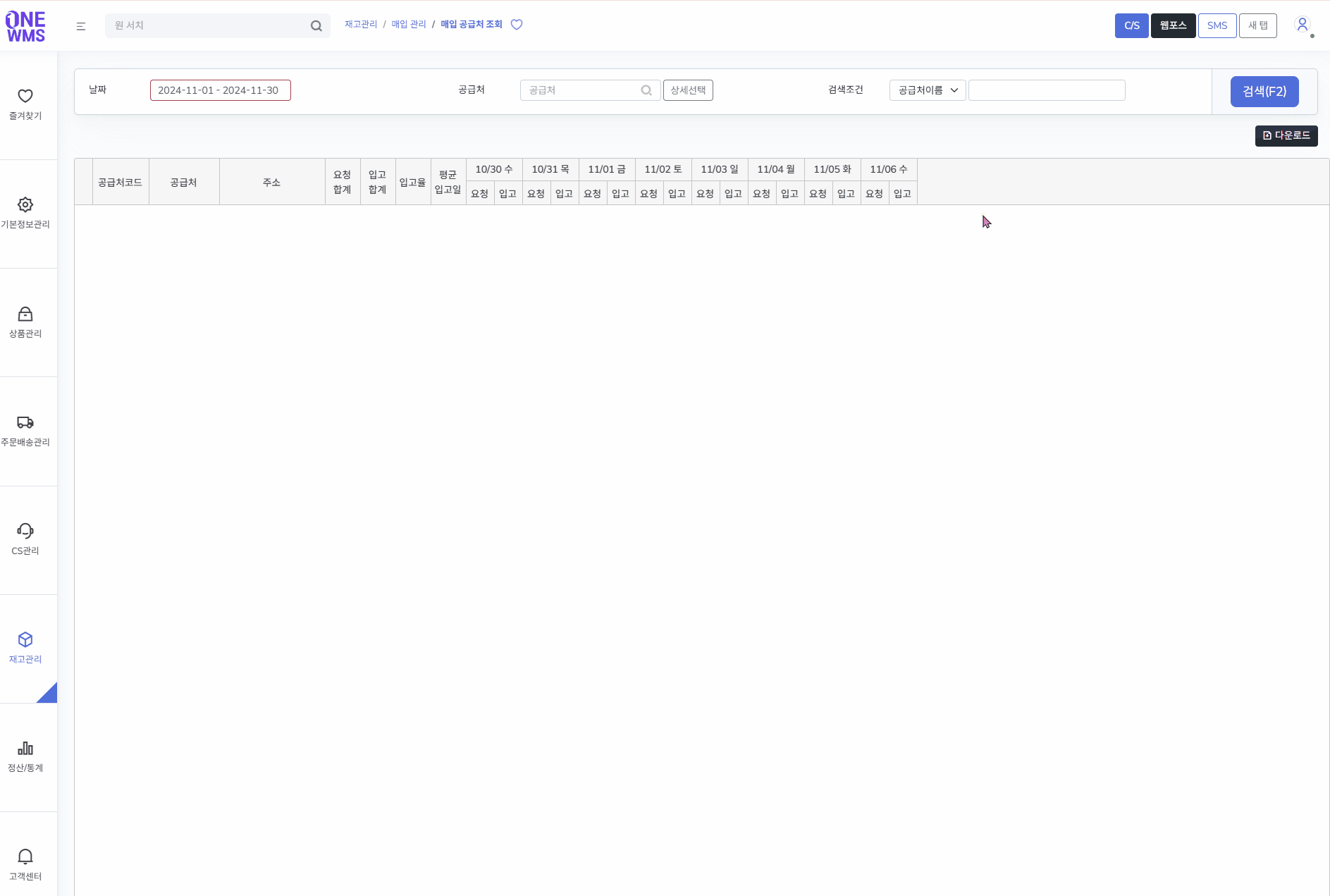The image size is (1330, 896).
Task: Click the ONE WMS logo
Action: coord(25,27)
